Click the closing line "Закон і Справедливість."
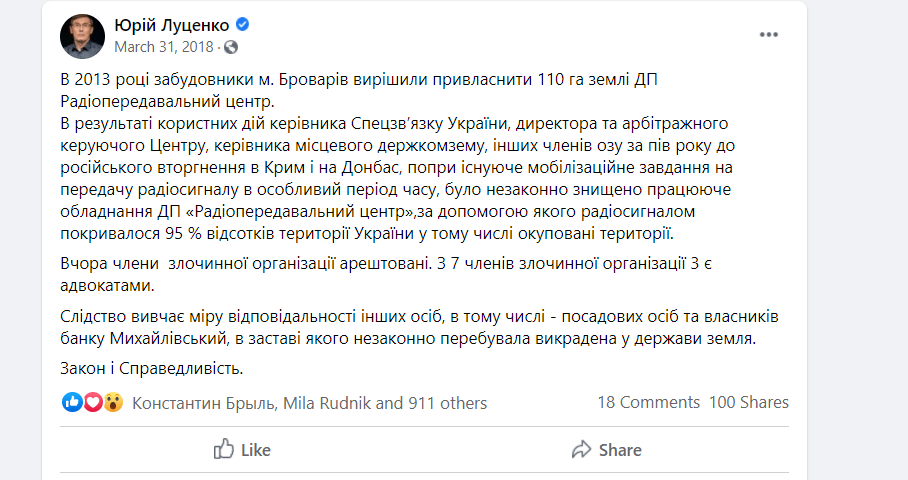This screenshot has height=480, width=908. (x=152, y=368)
